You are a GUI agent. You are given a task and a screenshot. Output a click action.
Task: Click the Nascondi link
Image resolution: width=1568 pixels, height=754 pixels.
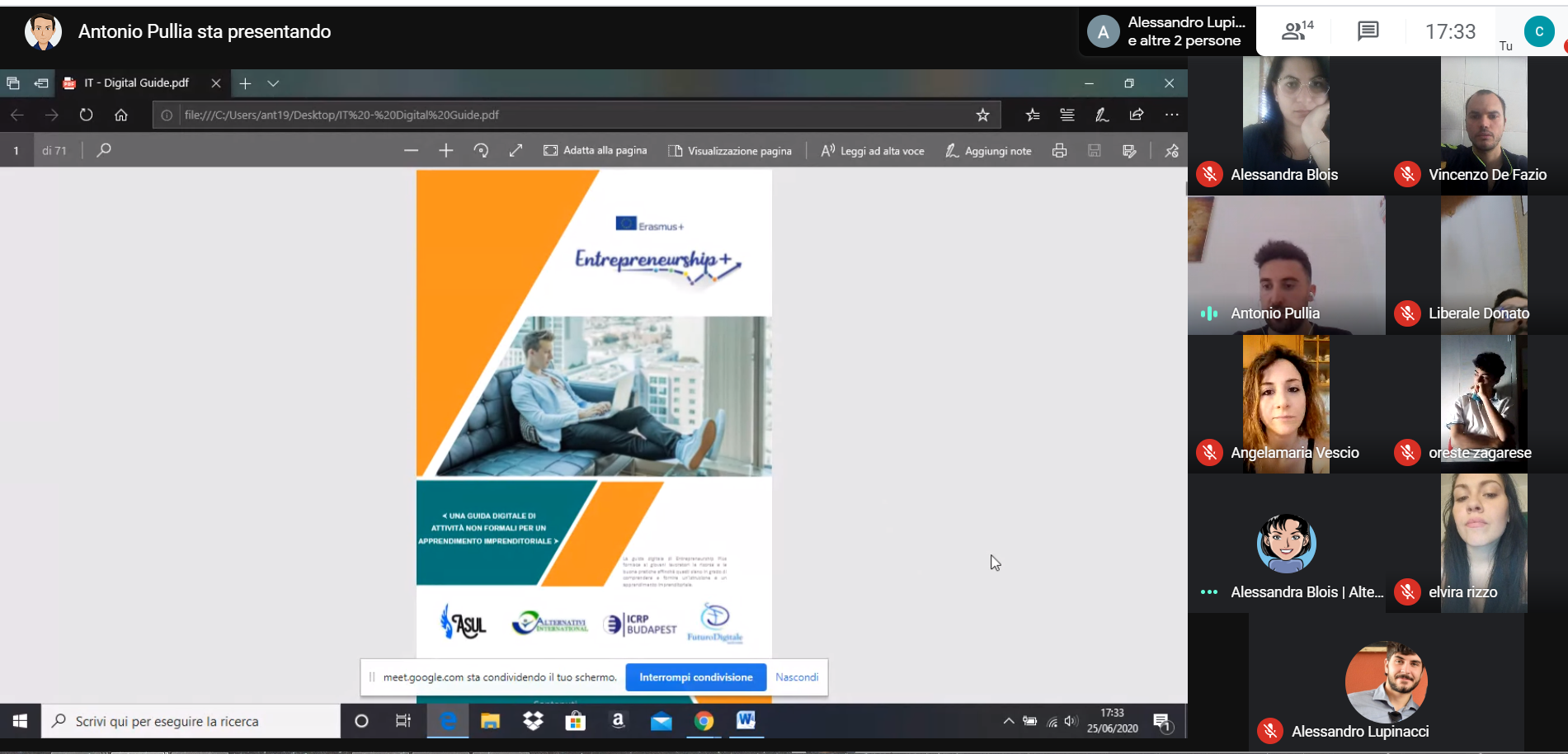797,677
